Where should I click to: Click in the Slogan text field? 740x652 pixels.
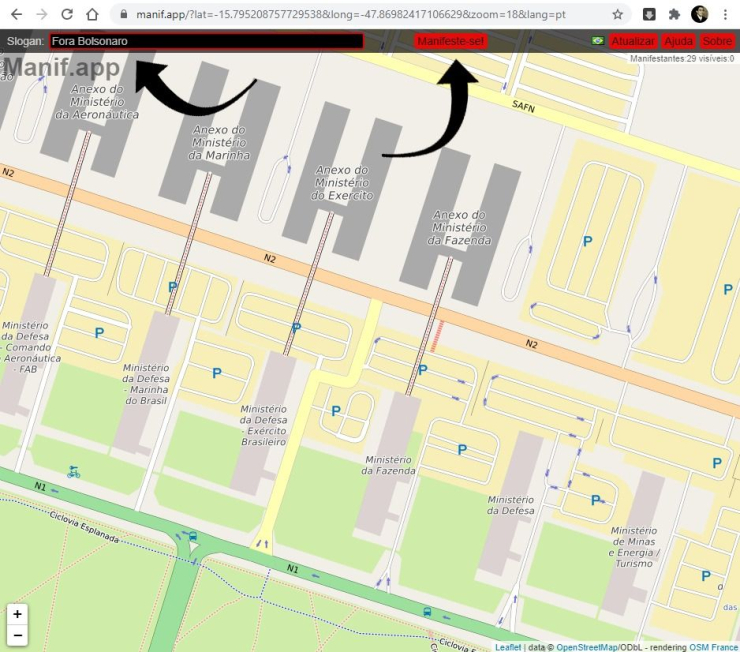[x=207, y=41]
